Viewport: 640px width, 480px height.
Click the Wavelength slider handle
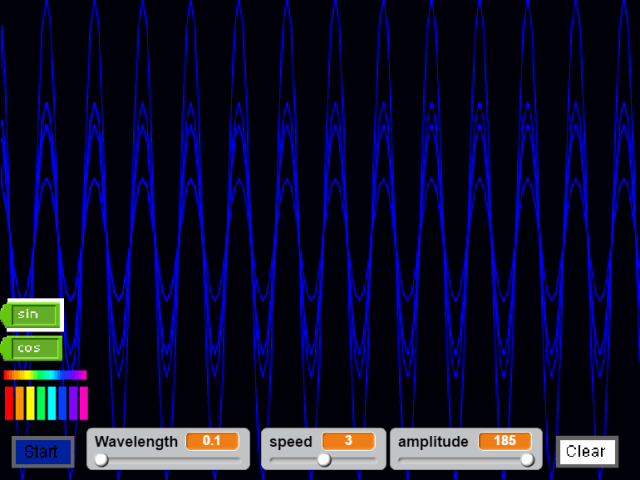[101, 460]
